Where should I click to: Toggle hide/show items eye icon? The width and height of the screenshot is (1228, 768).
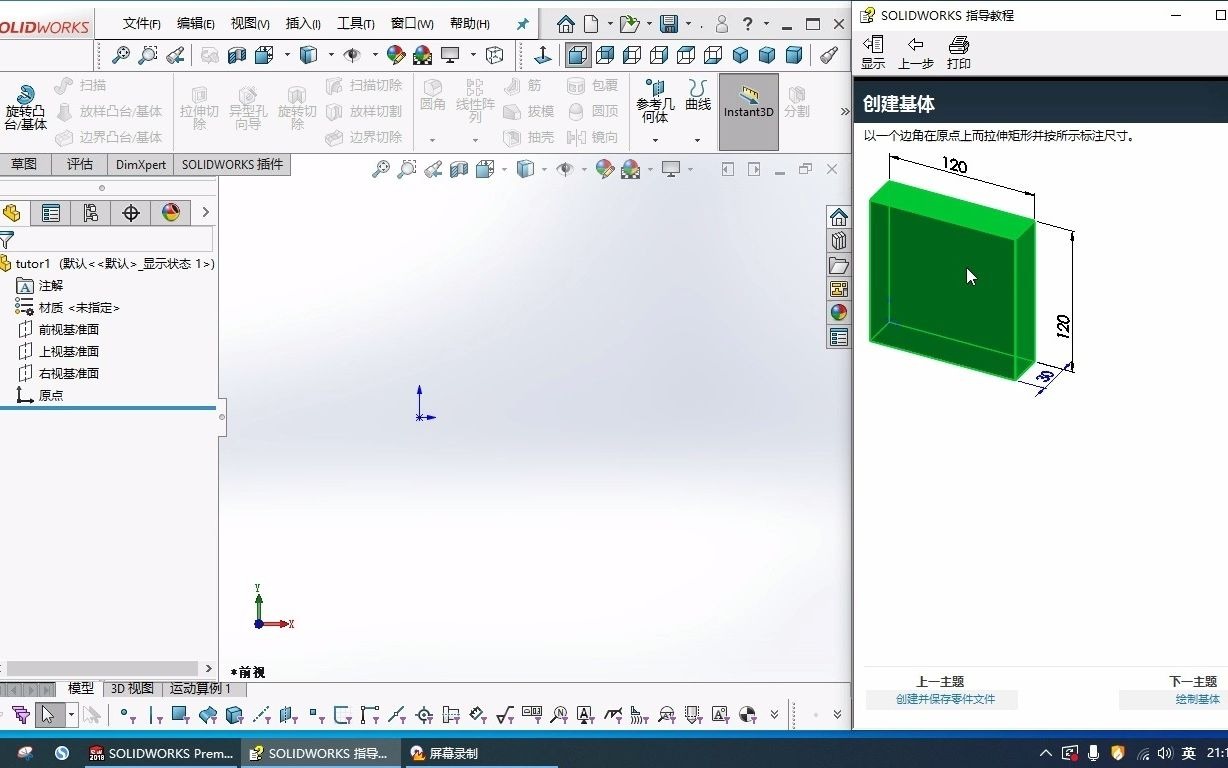click(565, 169)
